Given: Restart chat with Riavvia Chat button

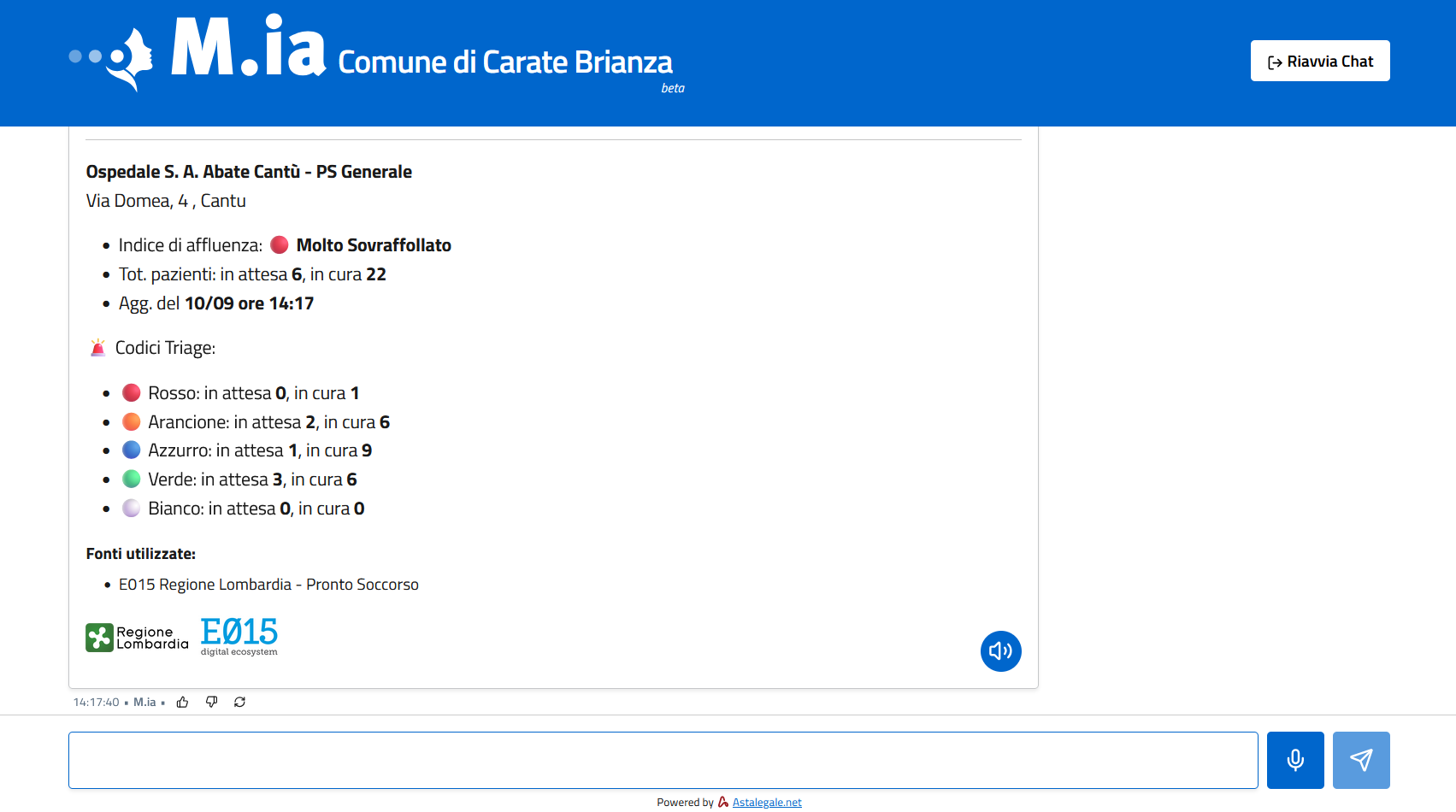Looking at the screenshot, I should pyautogui.click(x=1320, y=61).
